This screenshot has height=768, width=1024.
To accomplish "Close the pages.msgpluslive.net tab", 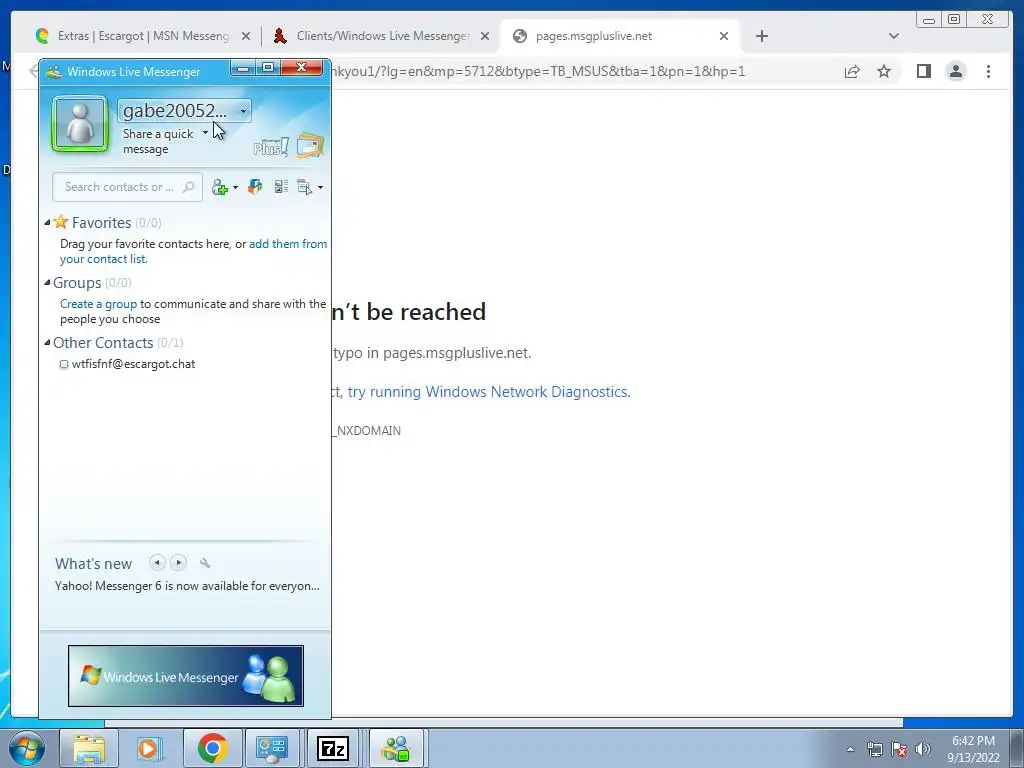I will pos(724,37).
